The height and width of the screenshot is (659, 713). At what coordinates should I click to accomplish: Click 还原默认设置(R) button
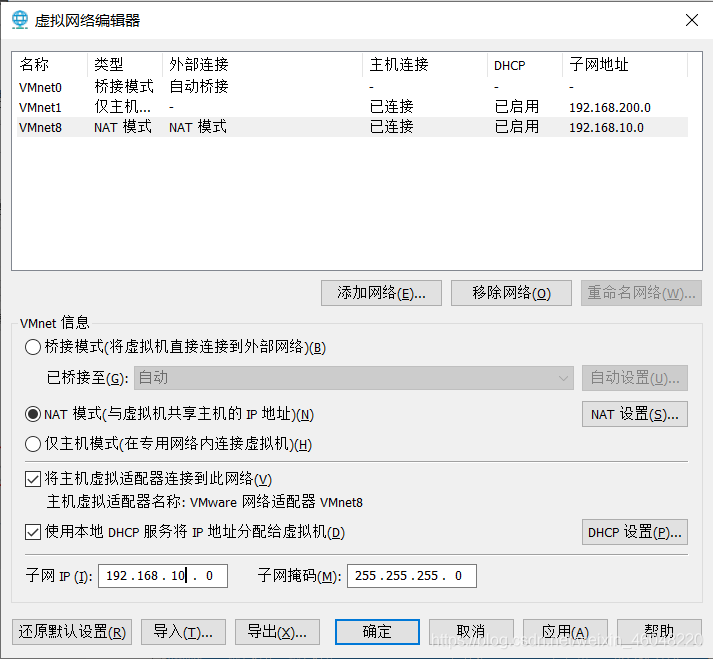pos(72,632)
